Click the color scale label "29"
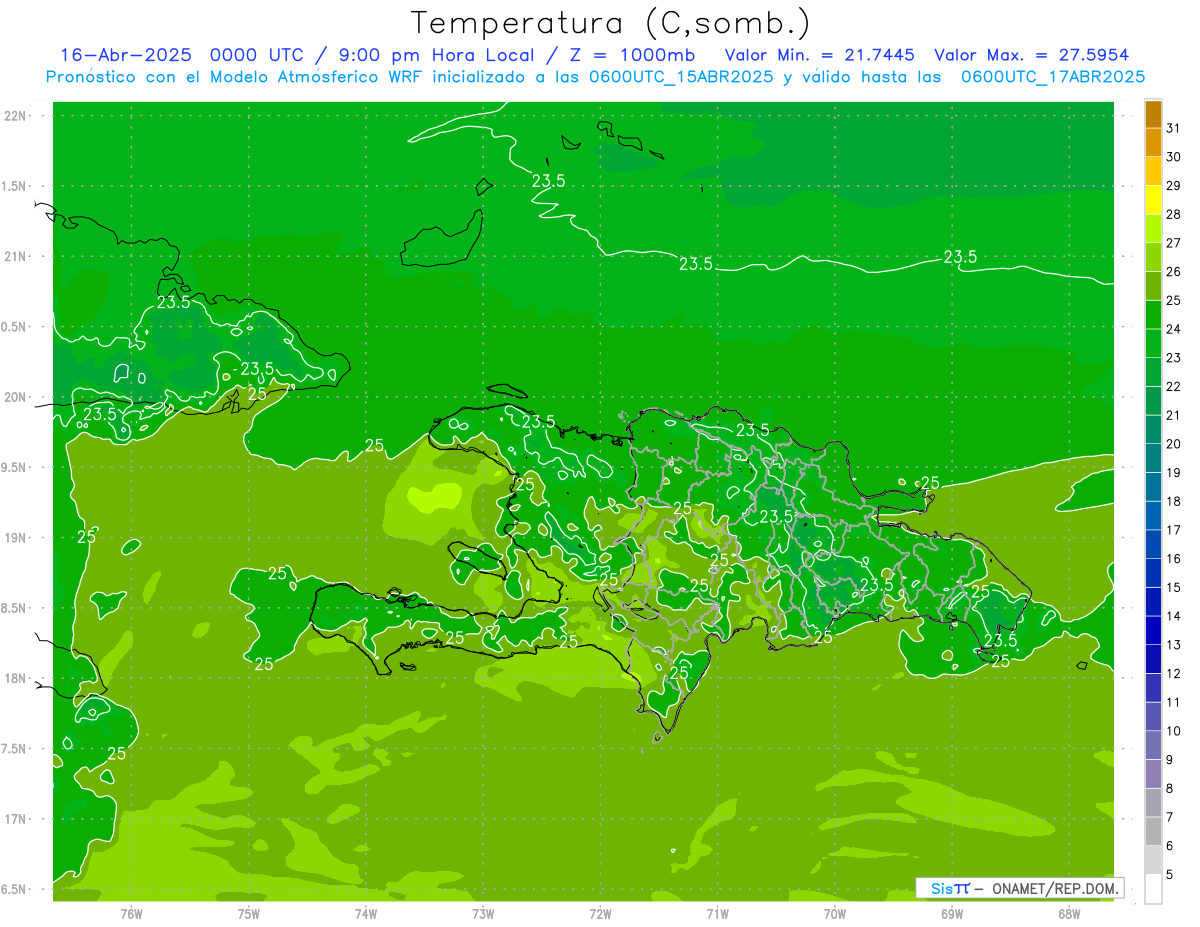The height and width of the screenshot is (927, 1200). click(x=1174, y=186)
